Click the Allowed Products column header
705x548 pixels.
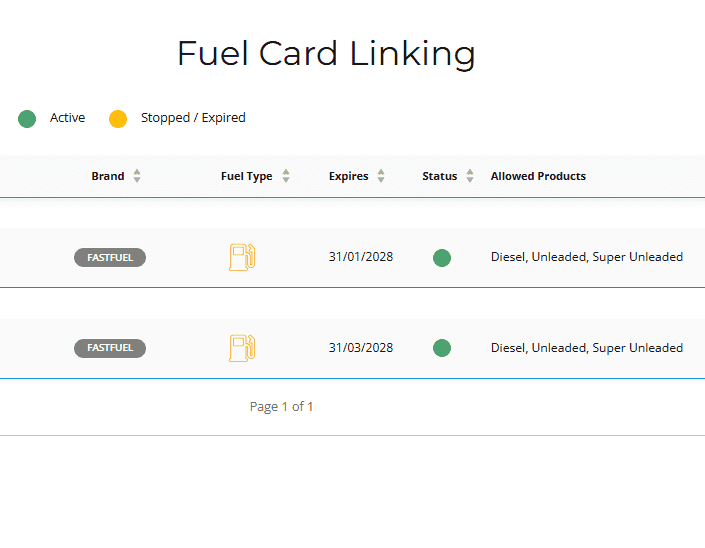click(538, 176)
